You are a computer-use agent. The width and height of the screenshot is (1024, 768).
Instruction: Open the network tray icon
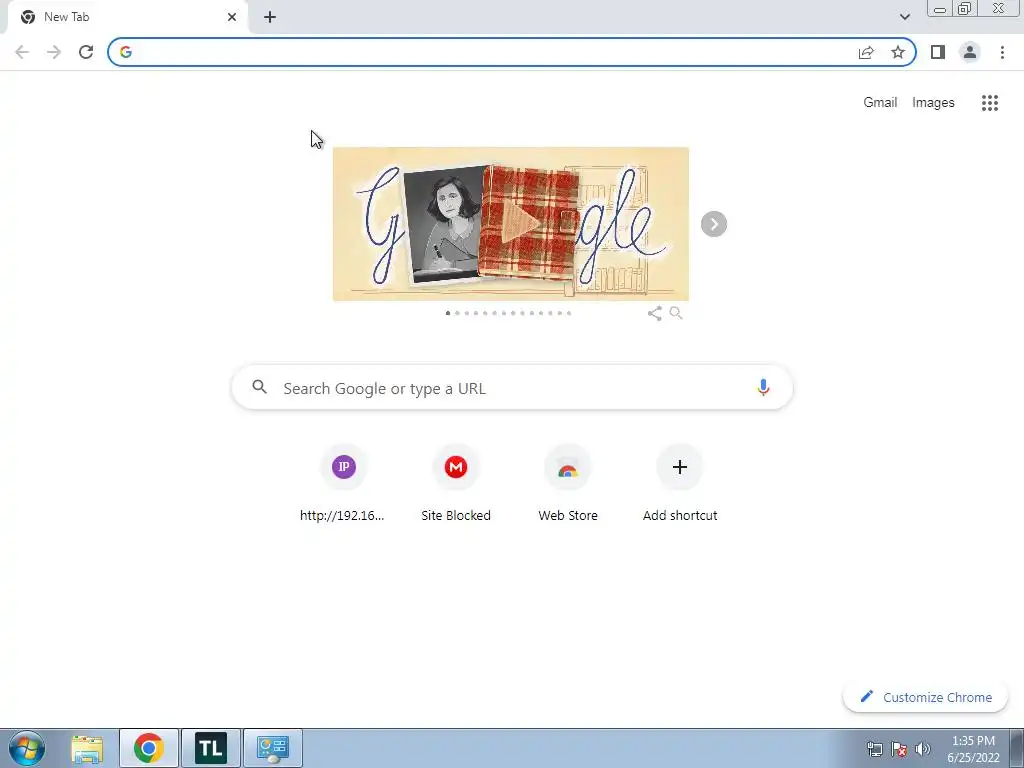(x=874, y=749)
